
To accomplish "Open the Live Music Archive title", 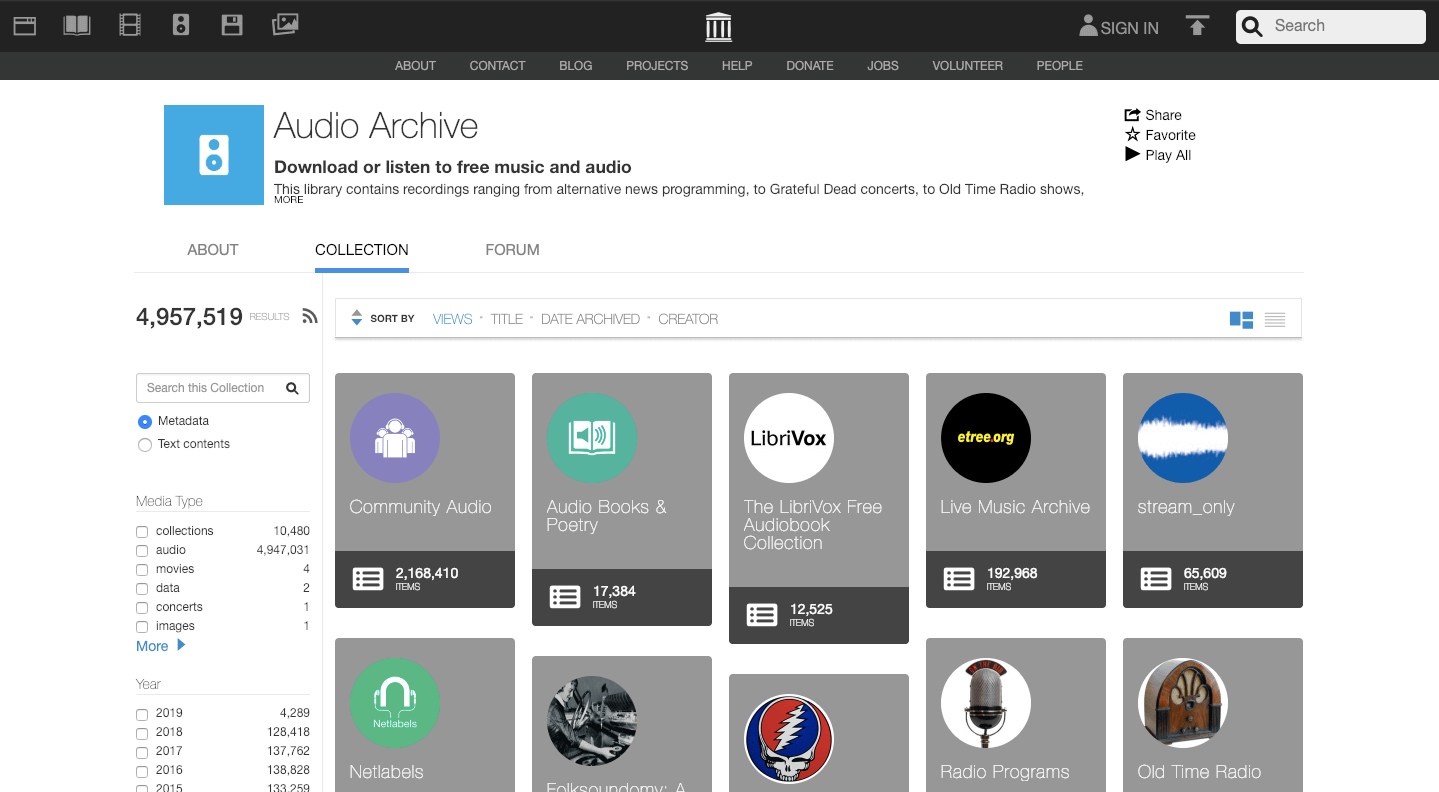I will point(1015,507).
